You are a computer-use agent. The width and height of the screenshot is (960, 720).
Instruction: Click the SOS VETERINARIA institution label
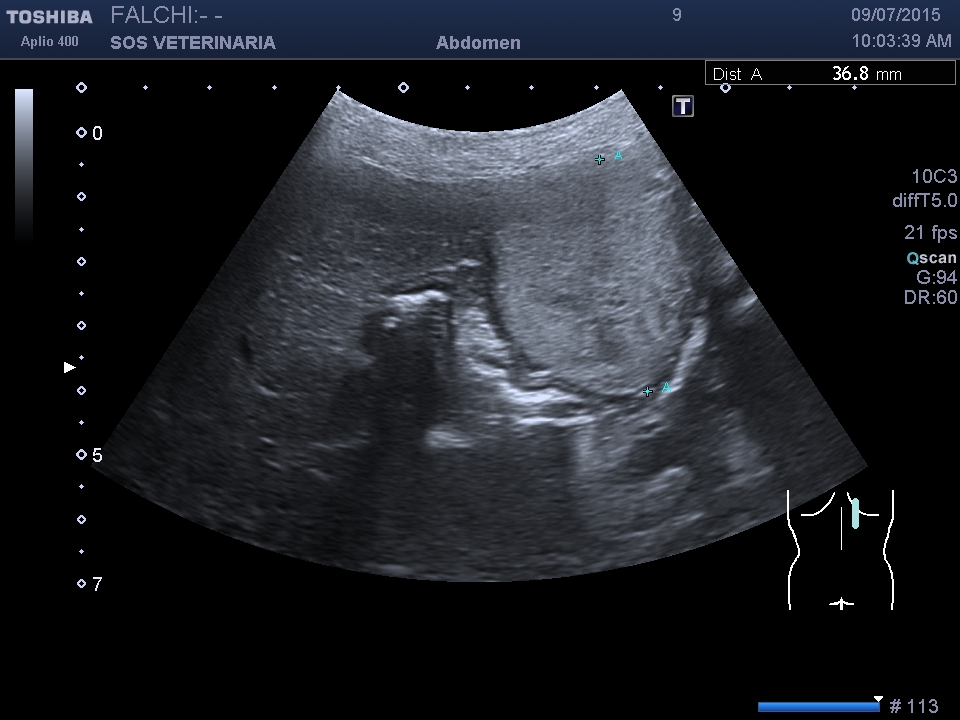point(192,43)
